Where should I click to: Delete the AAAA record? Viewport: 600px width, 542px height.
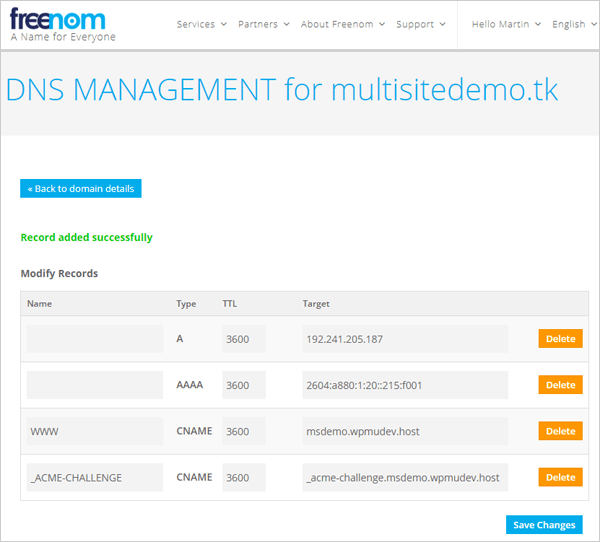560,385
